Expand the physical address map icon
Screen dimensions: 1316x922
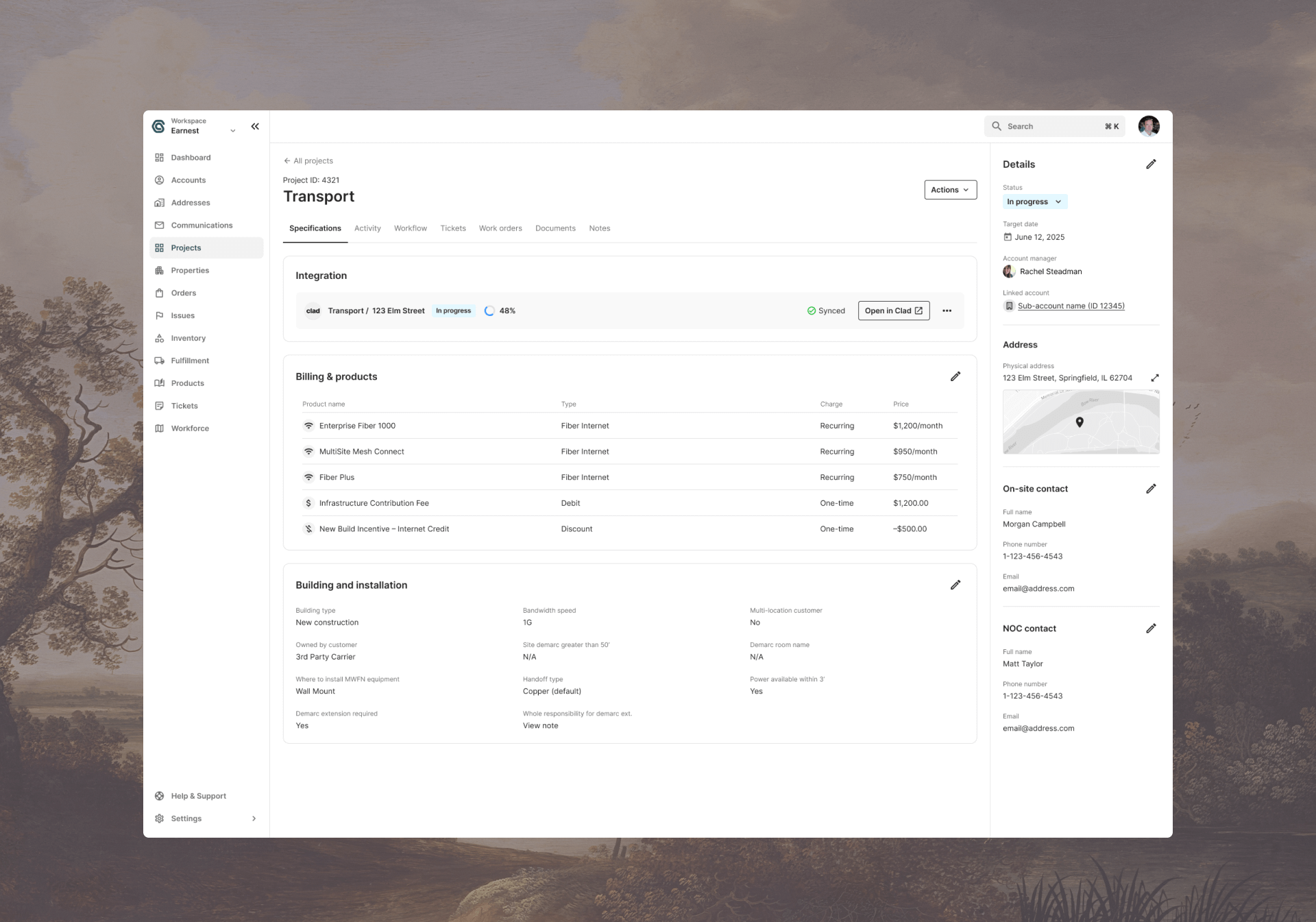click(x=1154, y=378)
